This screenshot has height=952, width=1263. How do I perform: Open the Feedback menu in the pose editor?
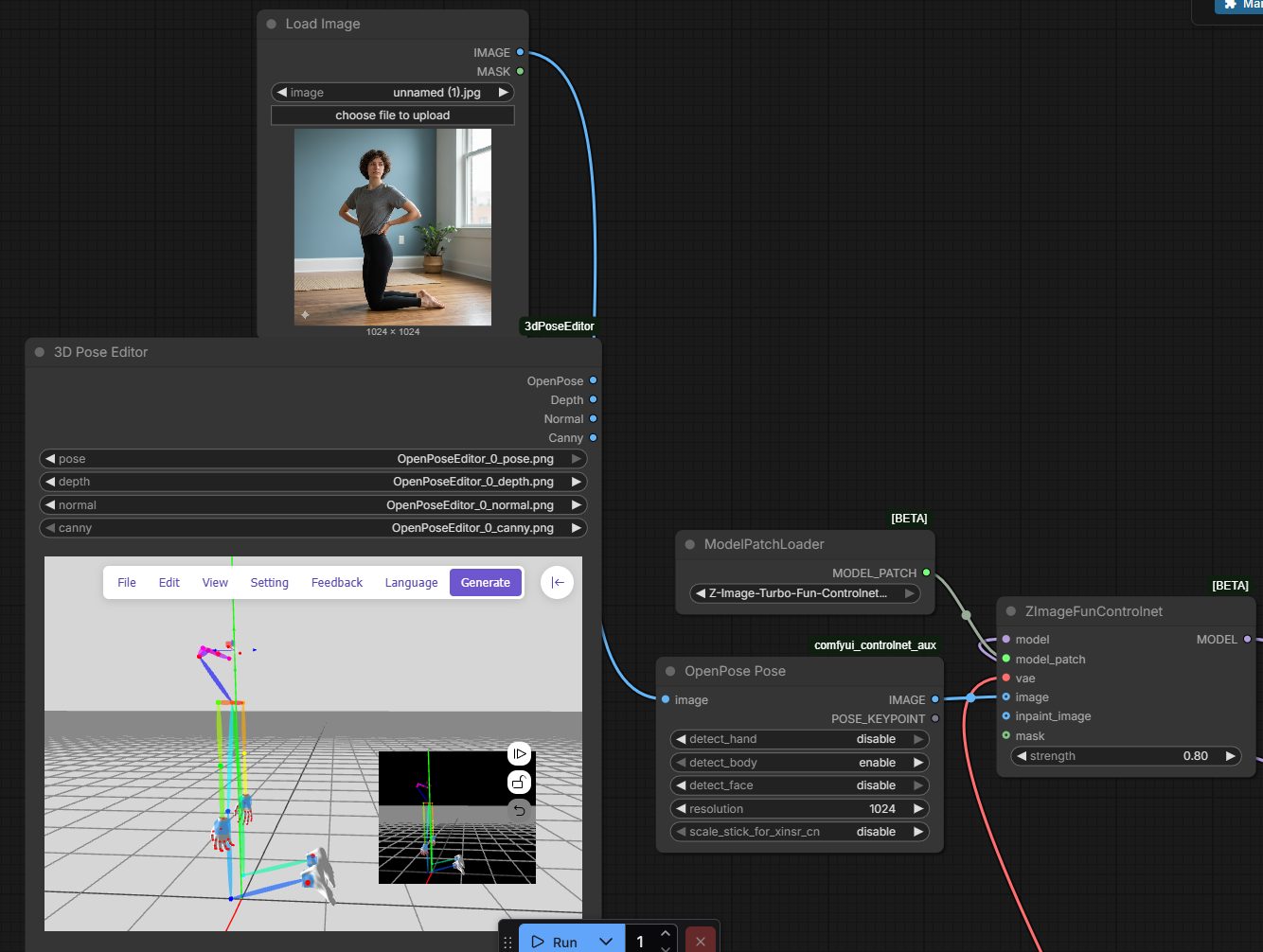point(337,583)
